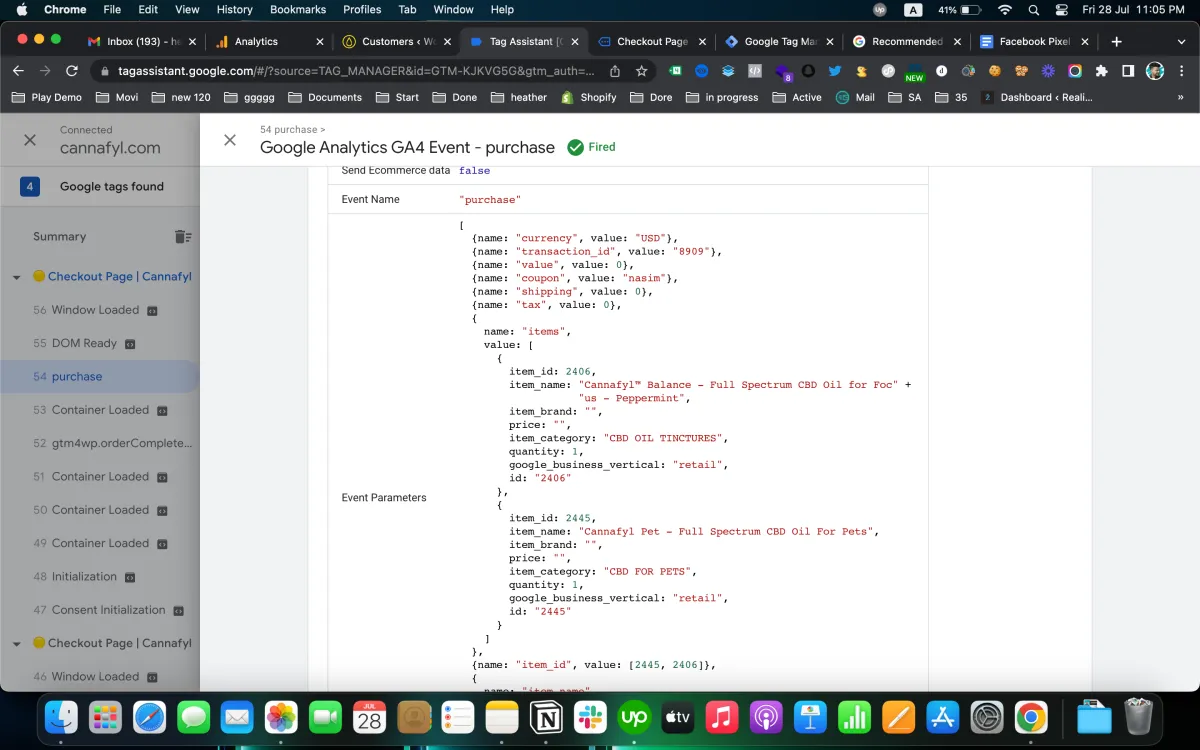Open the Dashboard ‹ Reali… bookmark
The height and width of the screenshot is (750, 1200).
pyautogui.click(x=1037, y=97)
